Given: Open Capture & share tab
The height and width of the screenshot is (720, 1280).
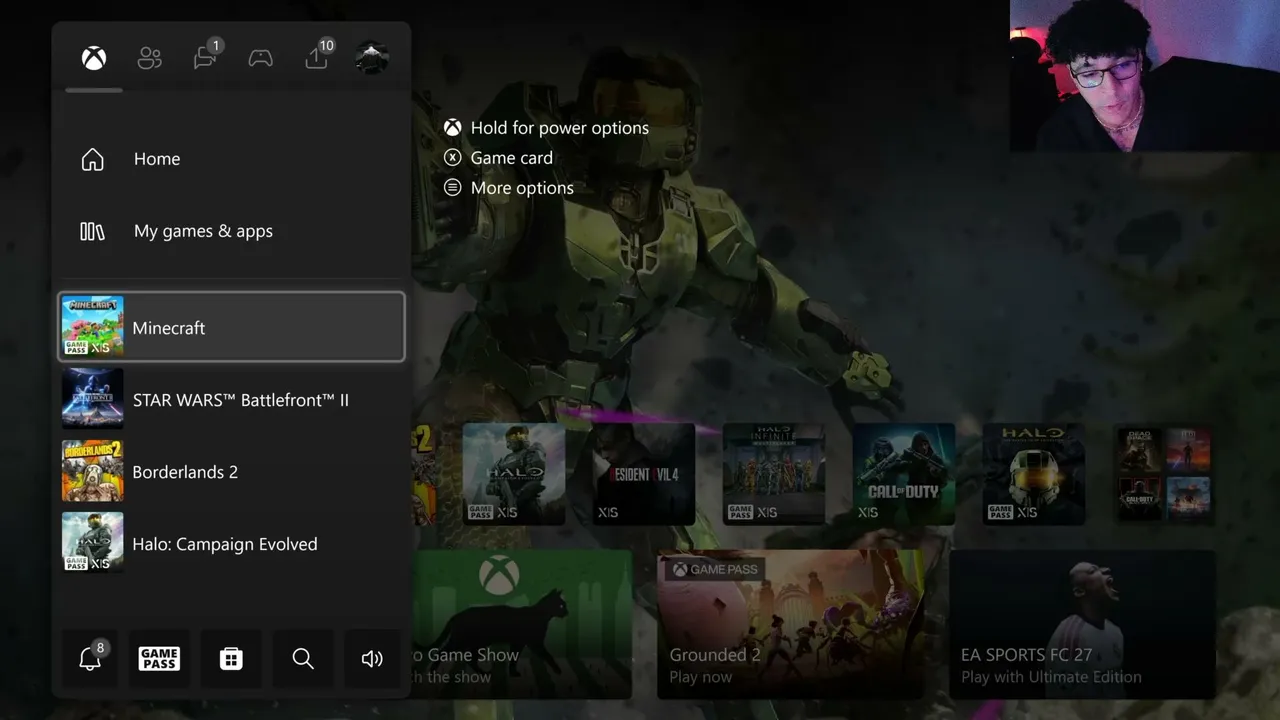Looking at the screenshot, I should tap(317, 57).
